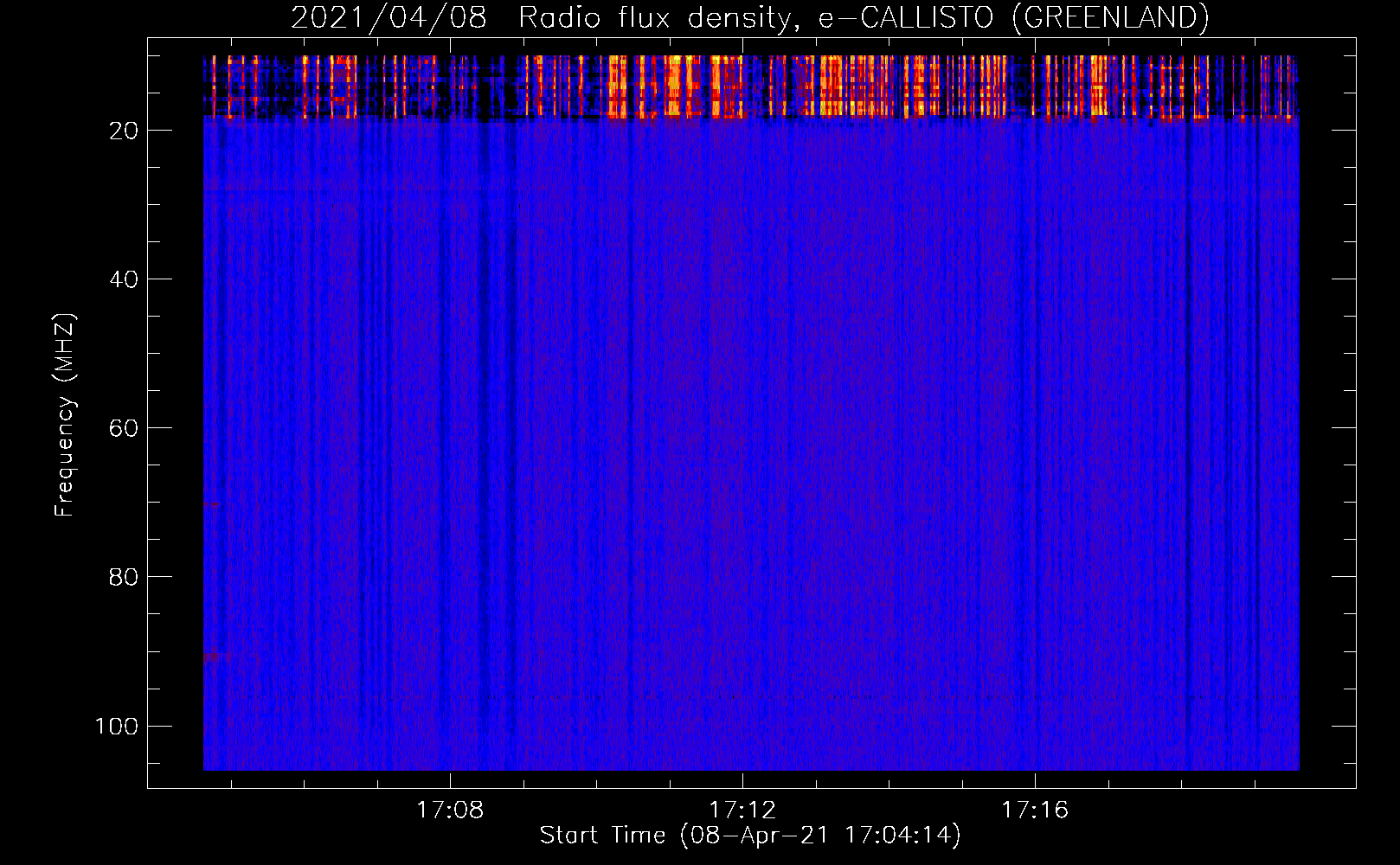The image size is (1400, 865).
Task: Click the plot title "2021/04/08 Radio flux density, e-CALLISTO (GREENLAND)"
Action: tap(750, 17)
